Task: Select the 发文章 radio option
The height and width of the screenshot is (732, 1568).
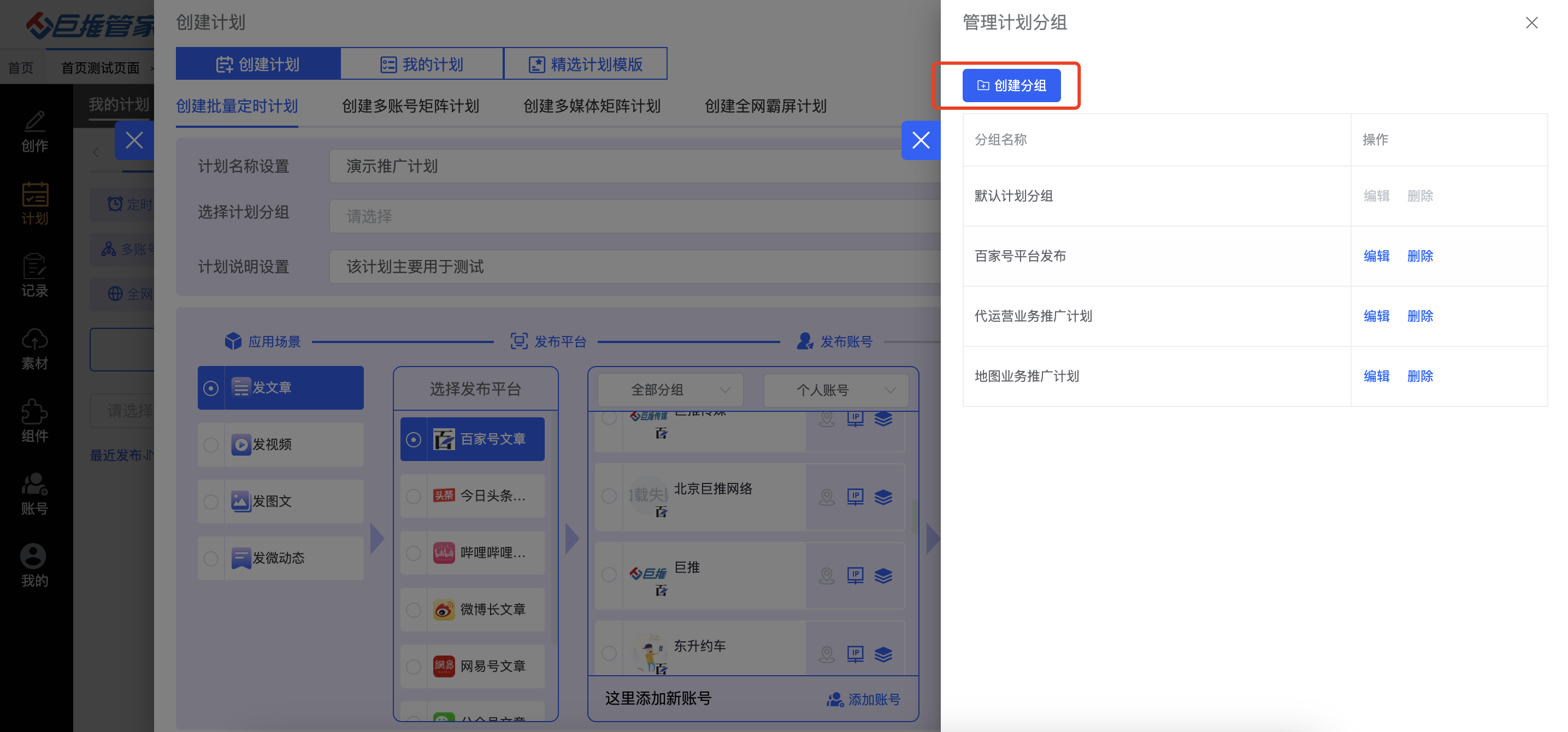Action: (x=210, y=388)
